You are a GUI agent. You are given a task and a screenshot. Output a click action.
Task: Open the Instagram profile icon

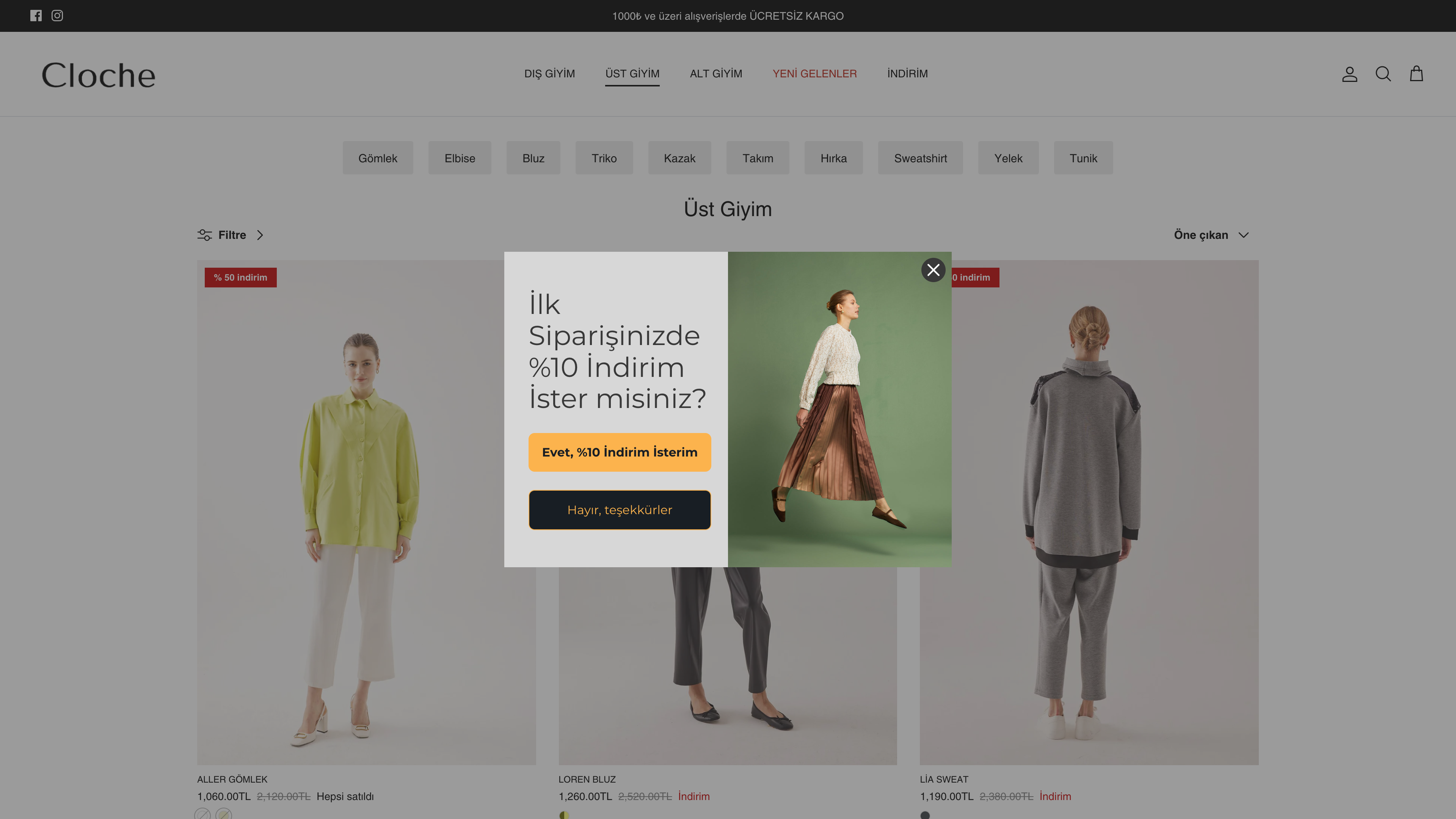(57, 16)
